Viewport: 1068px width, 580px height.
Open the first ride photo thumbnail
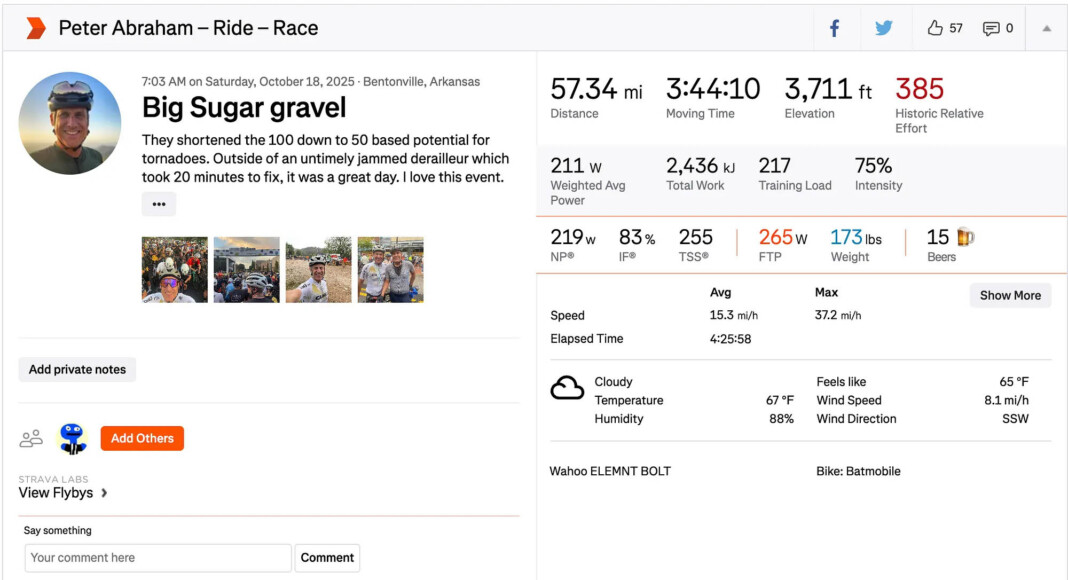click(175, 269)
